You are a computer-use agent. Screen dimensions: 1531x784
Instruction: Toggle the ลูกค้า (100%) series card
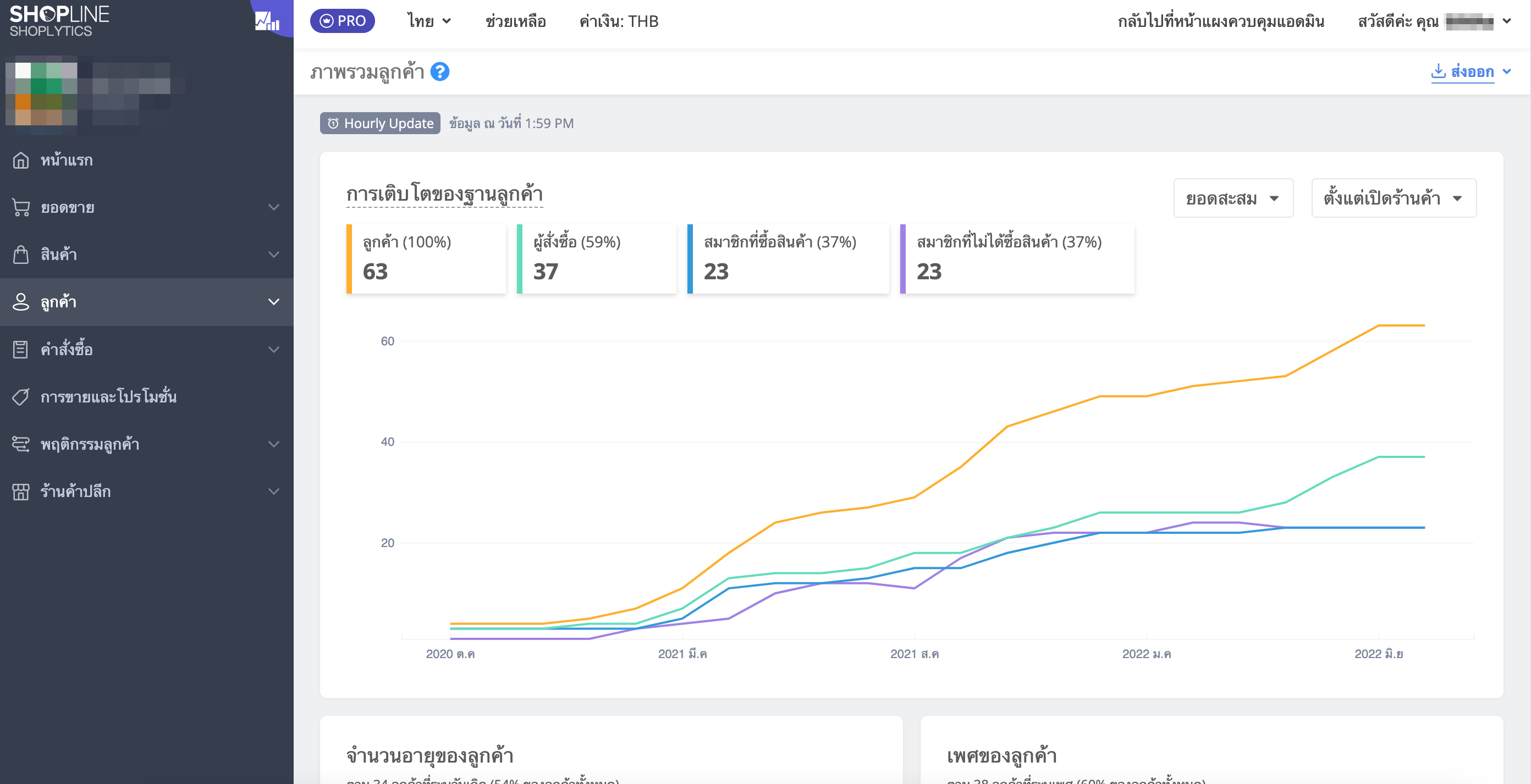[x=426, y=258]
